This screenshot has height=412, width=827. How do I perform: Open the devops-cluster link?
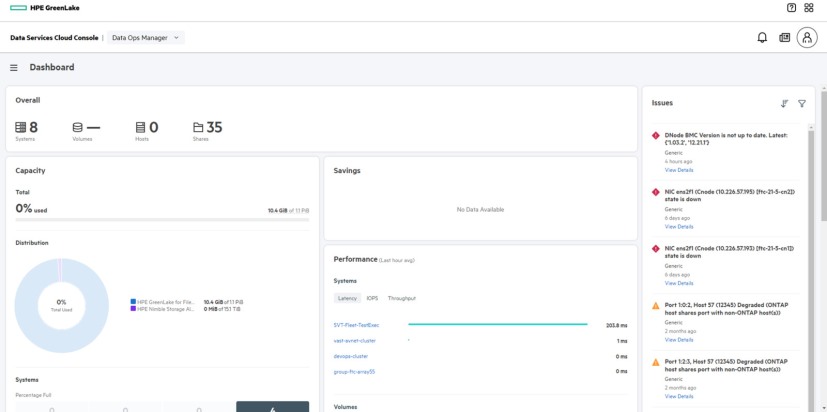point(351,356)
